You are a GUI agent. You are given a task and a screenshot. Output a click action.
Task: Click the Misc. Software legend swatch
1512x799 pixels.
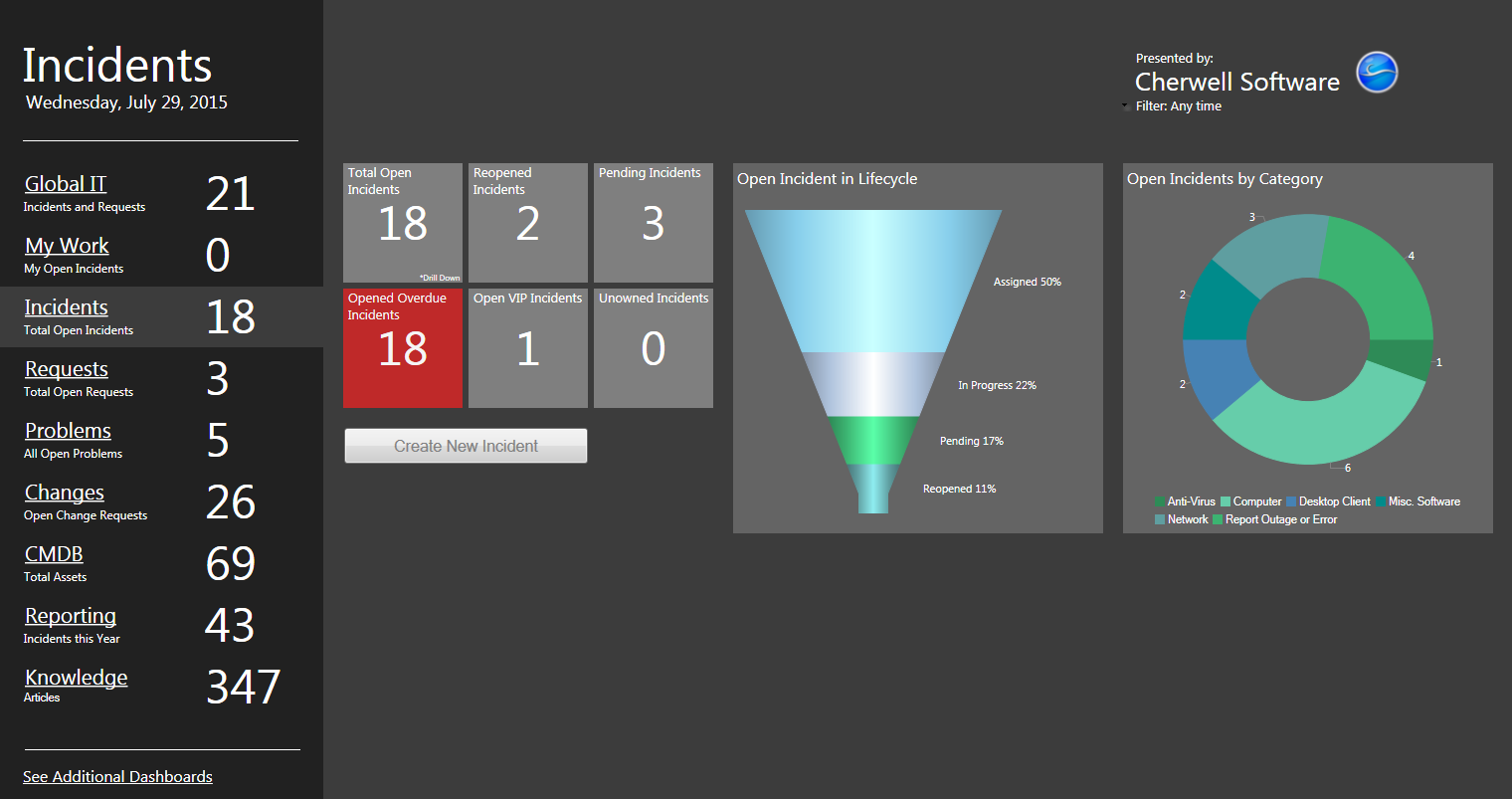coord(1382,501)
